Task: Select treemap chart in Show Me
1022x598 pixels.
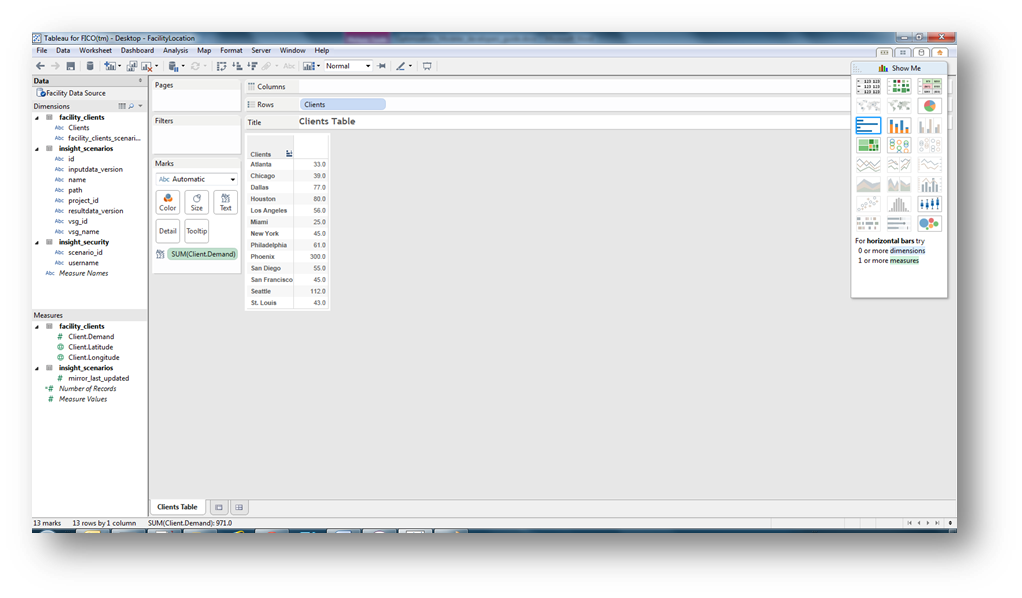Action: (x=868, y=145)
